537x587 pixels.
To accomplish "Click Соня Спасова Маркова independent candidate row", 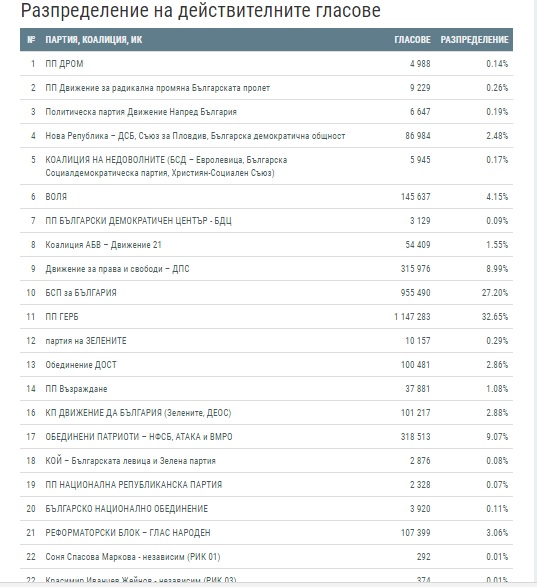I will (x=266, y=557).
